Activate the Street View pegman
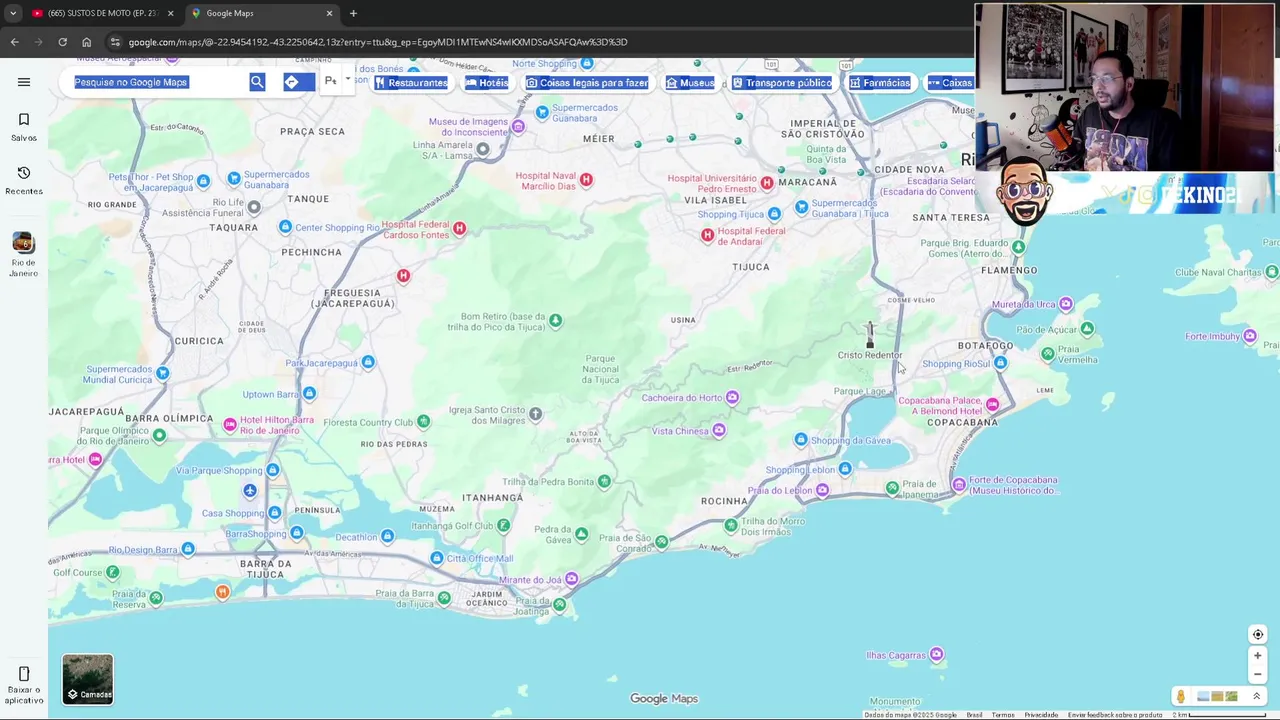The image size is (1280, 720). pos(1181,696)
